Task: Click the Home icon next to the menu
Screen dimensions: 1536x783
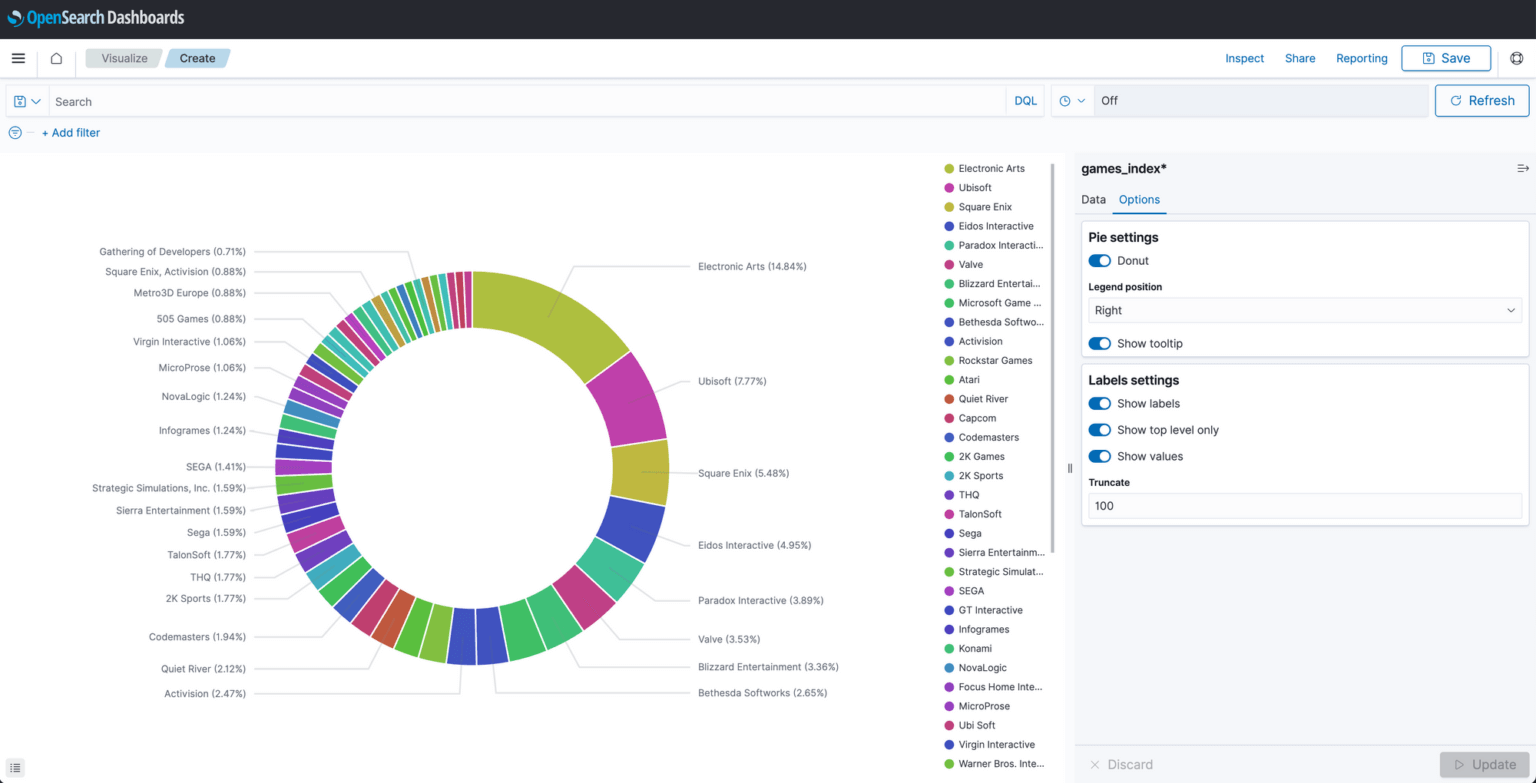Action: tap(56, 58)
